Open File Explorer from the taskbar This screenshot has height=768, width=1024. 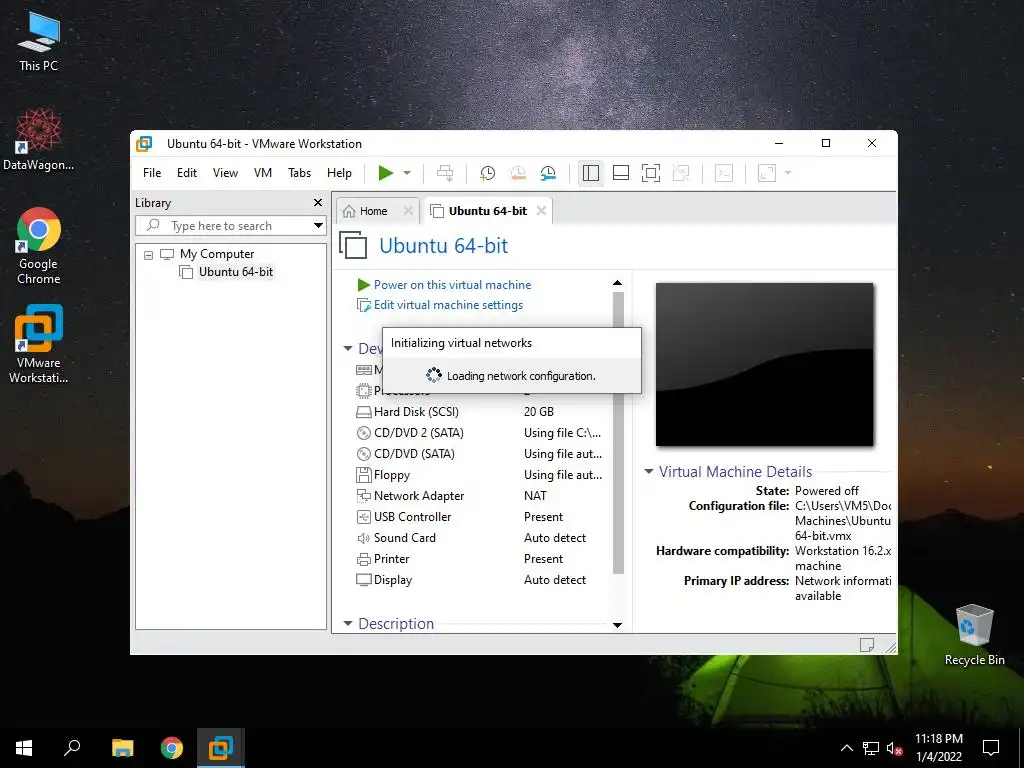pyautogui.click(x=122, y=748)
